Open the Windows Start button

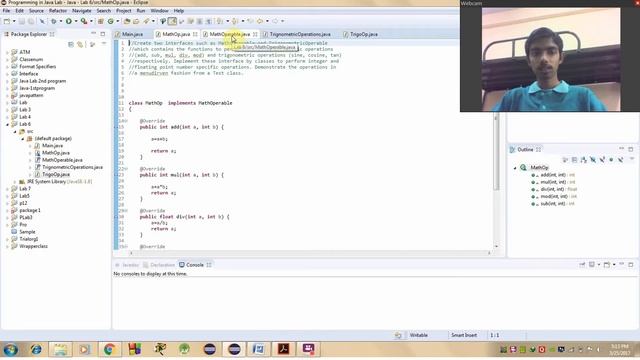[x=11, y=349]
